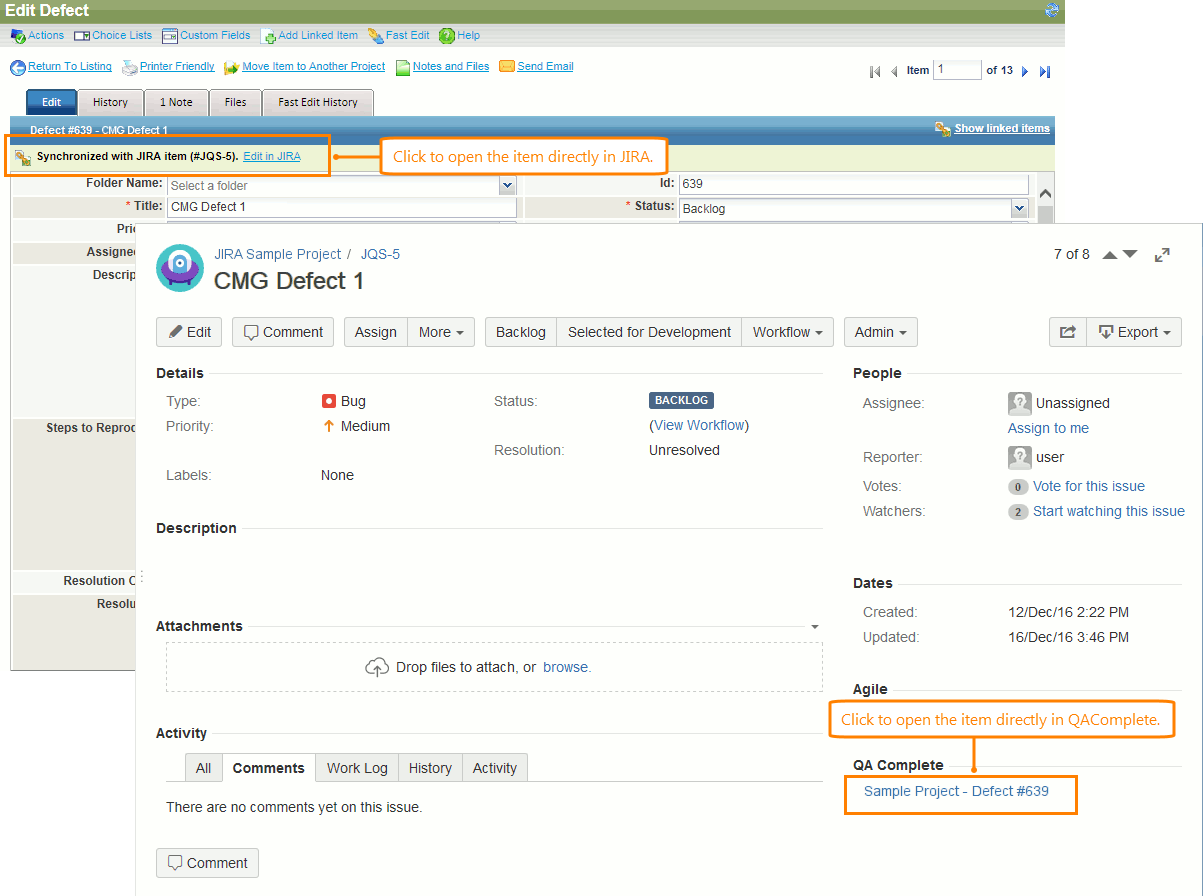This screenshot has height=896, width=1203.
Task: Click Vote for this issue link
Action: pos(1089,486)
